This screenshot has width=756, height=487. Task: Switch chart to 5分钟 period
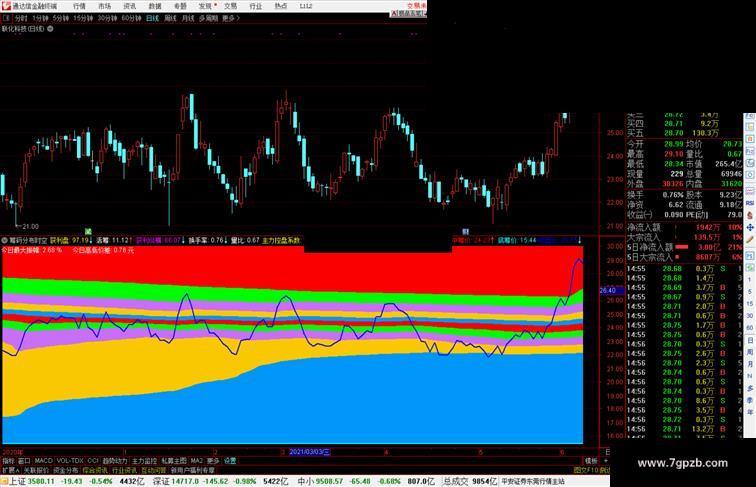coord(61,18)
